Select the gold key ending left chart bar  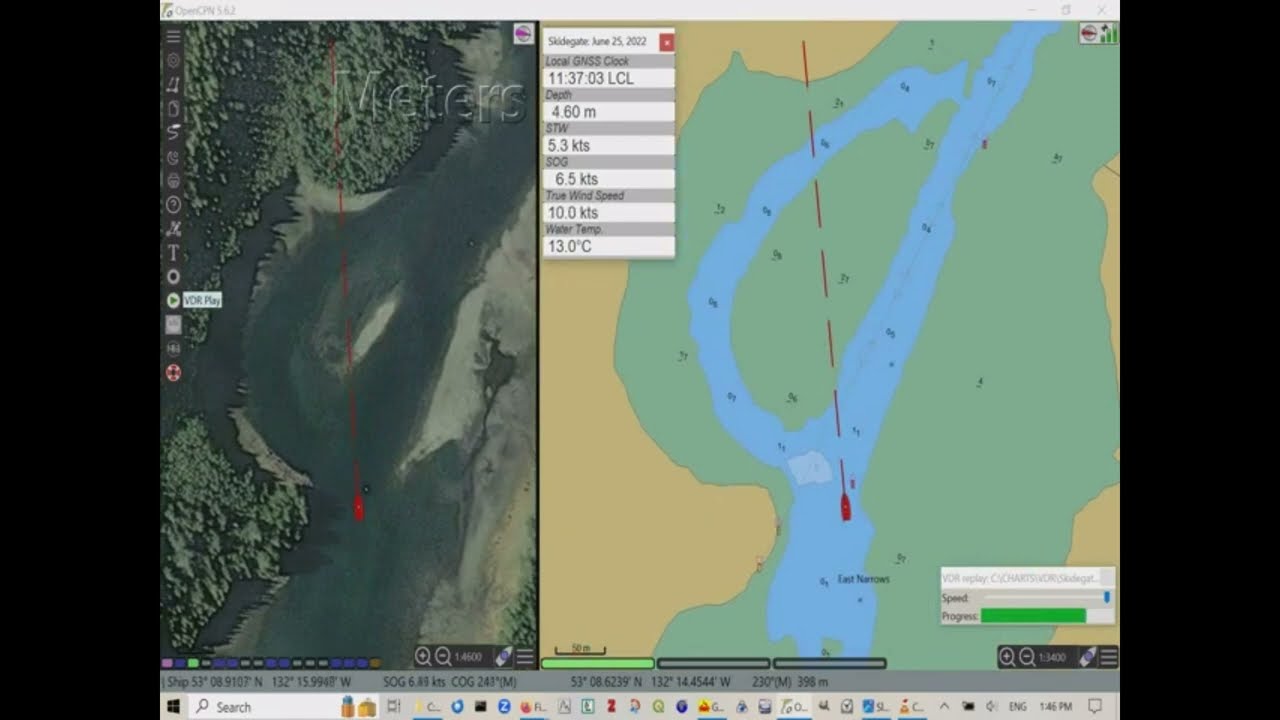point(375,663)
